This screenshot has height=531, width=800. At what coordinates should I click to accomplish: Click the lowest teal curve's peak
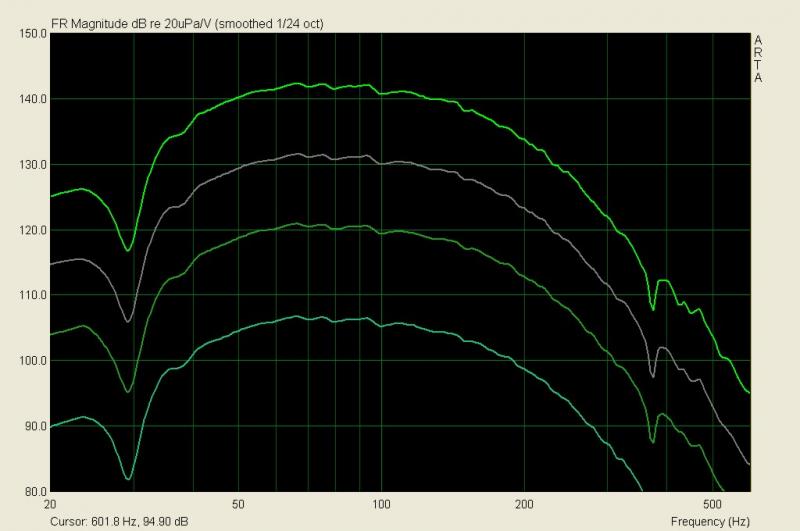click(296, 316)
